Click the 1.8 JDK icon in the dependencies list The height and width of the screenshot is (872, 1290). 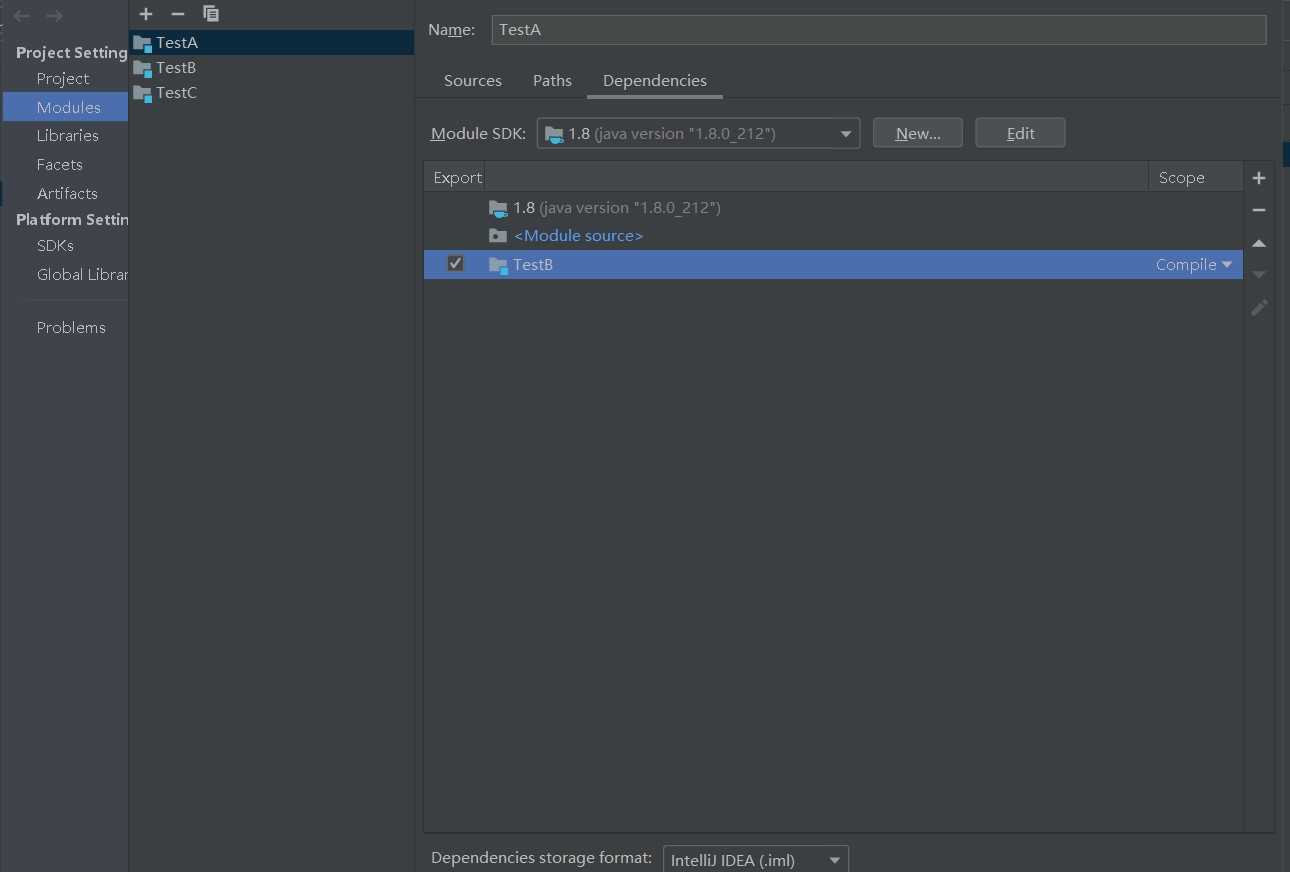[498, 208]
